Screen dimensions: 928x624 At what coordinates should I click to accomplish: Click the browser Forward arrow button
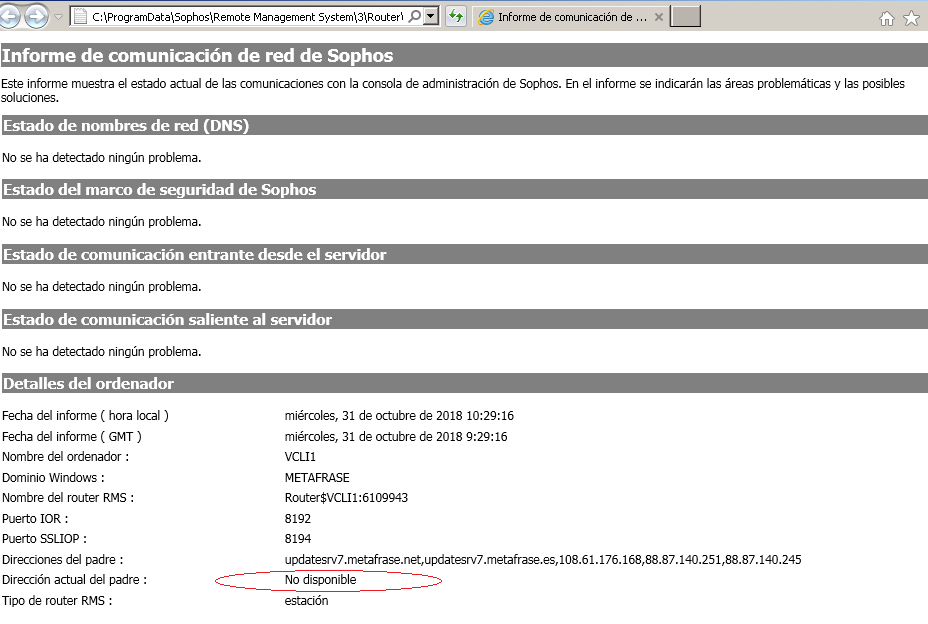37,17
